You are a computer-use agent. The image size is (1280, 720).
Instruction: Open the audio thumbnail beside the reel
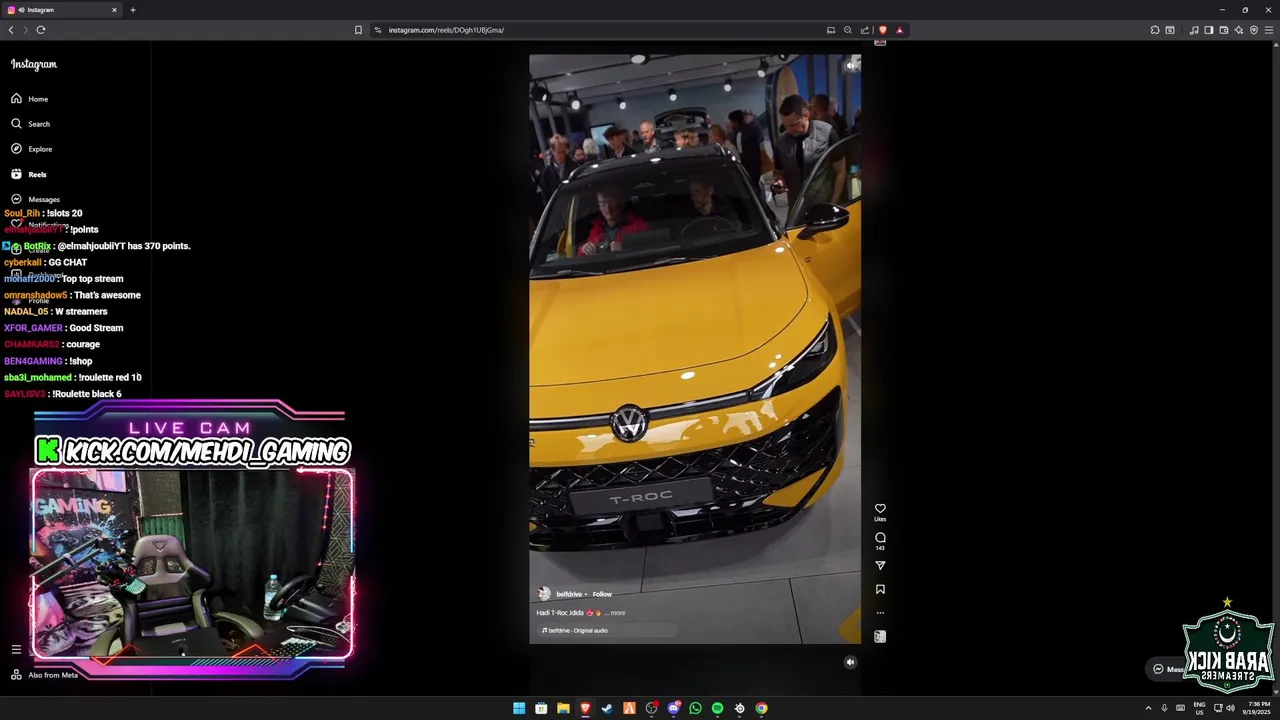click(x=880, y=636)
